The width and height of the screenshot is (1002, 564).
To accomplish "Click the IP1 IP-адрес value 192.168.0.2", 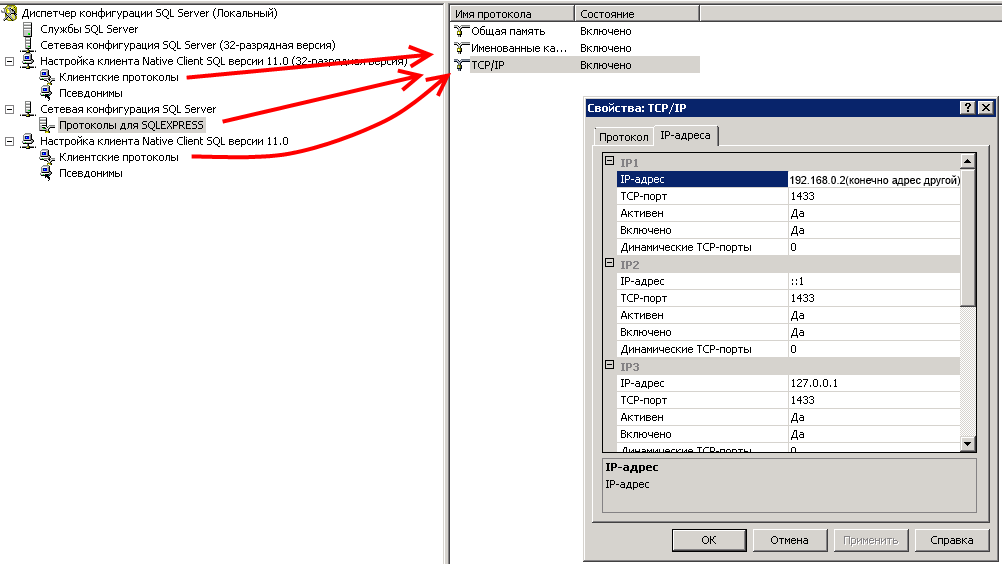I will [x=874, y=180].
